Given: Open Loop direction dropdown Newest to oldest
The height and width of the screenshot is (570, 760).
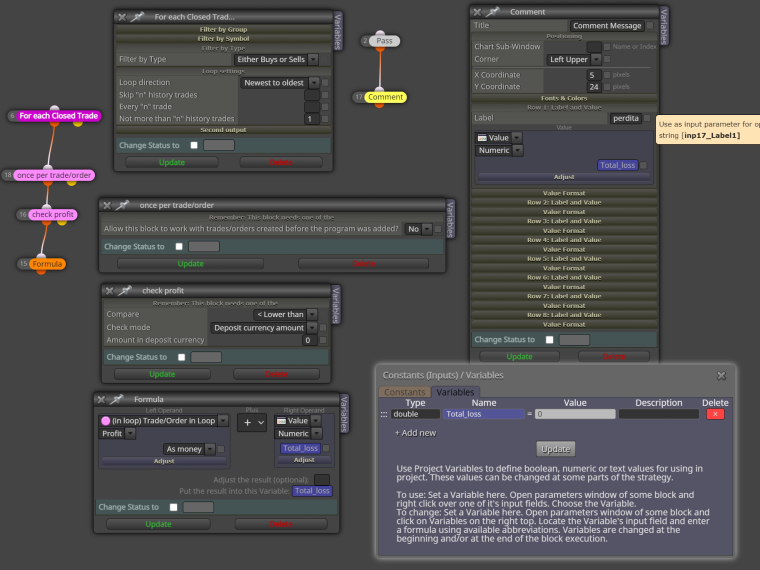Looking at the screenshot, I should point(280,83).
